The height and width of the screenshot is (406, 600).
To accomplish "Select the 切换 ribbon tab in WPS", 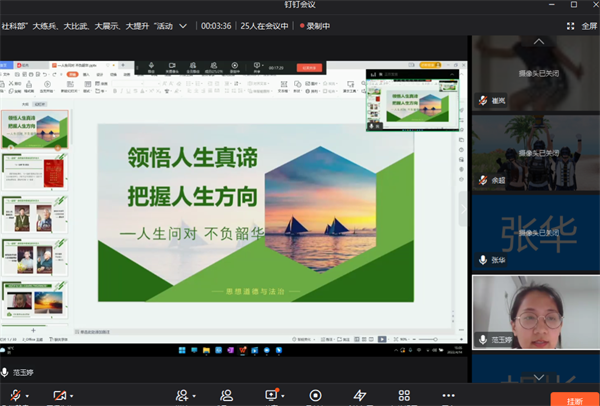I will pyautogui.click(x=114, y=75).
